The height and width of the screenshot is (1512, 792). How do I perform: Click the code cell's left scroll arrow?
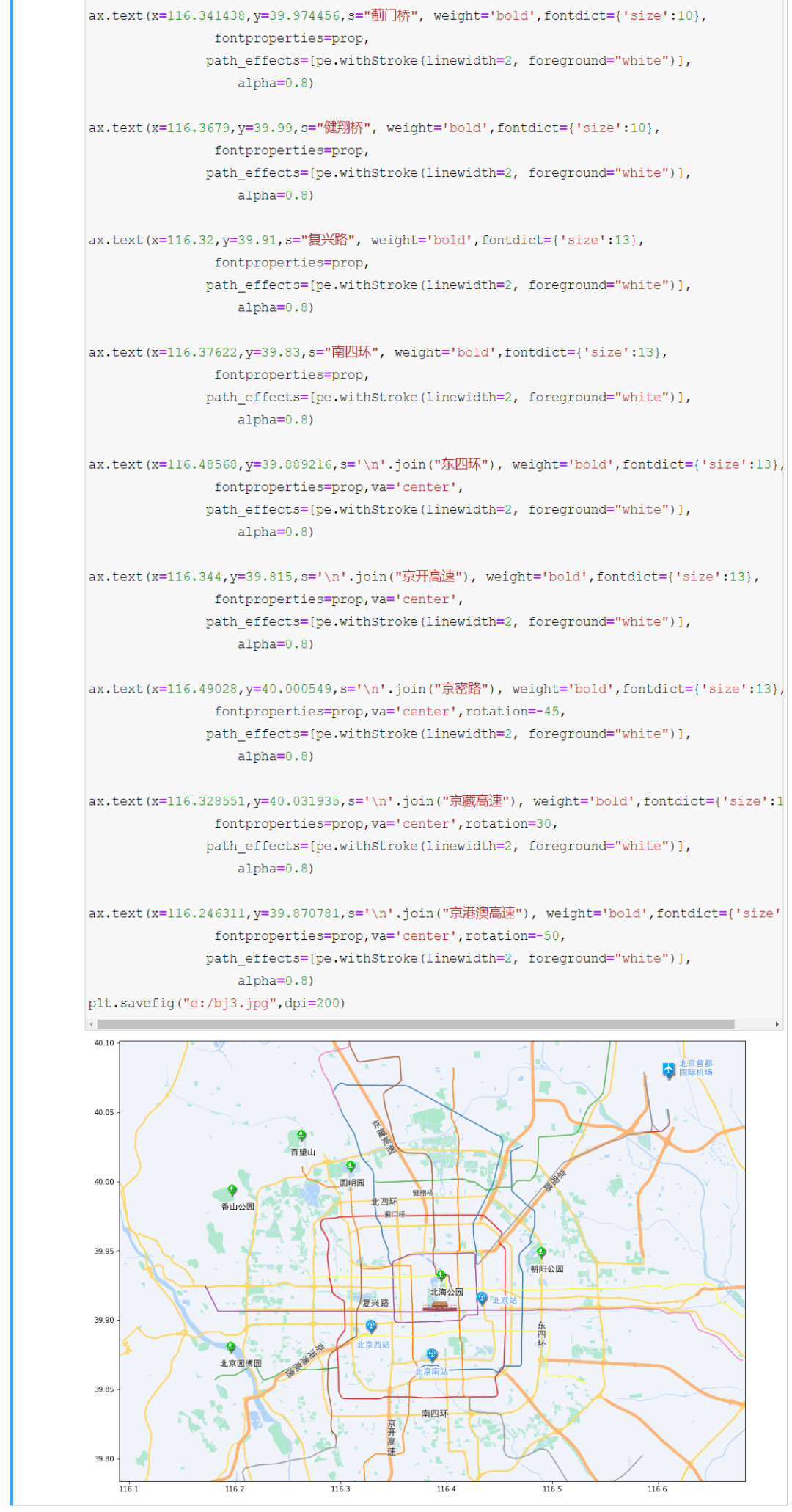click(91, 1024)
